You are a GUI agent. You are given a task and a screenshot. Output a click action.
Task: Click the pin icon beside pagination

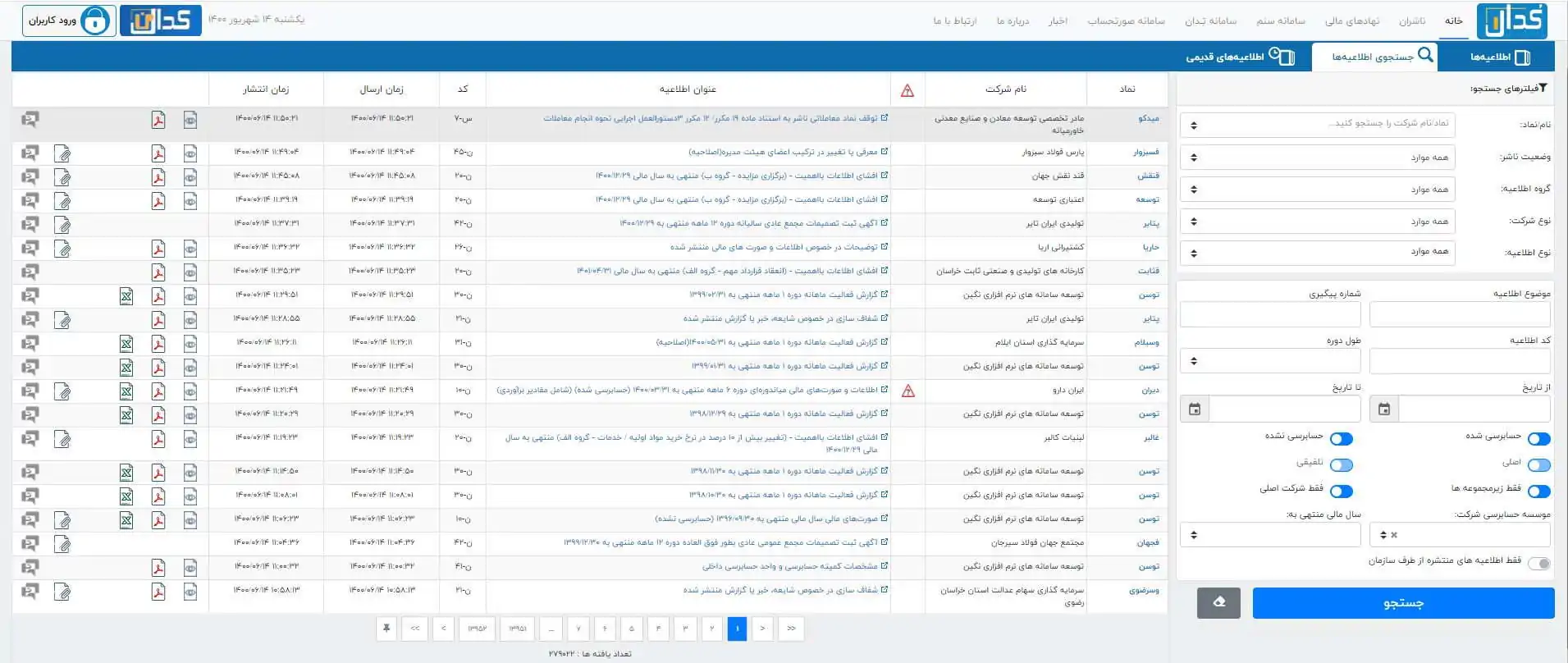coord(386,629)
